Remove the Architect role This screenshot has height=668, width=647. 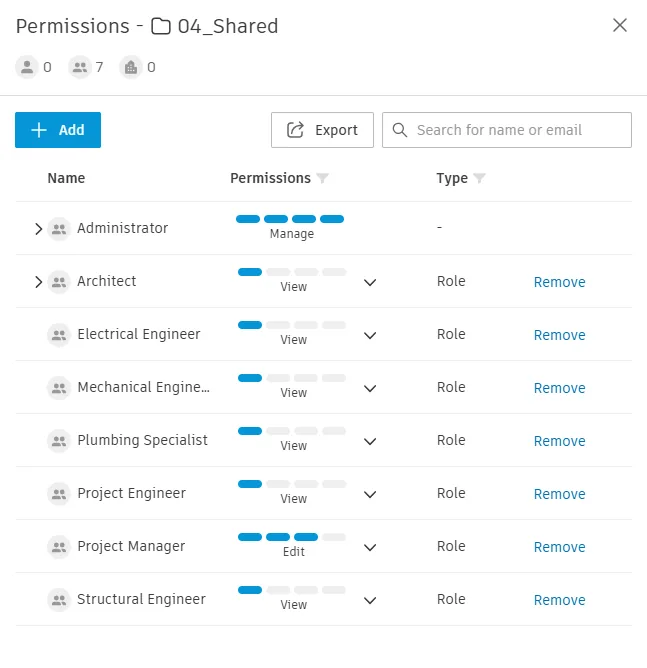559,282
